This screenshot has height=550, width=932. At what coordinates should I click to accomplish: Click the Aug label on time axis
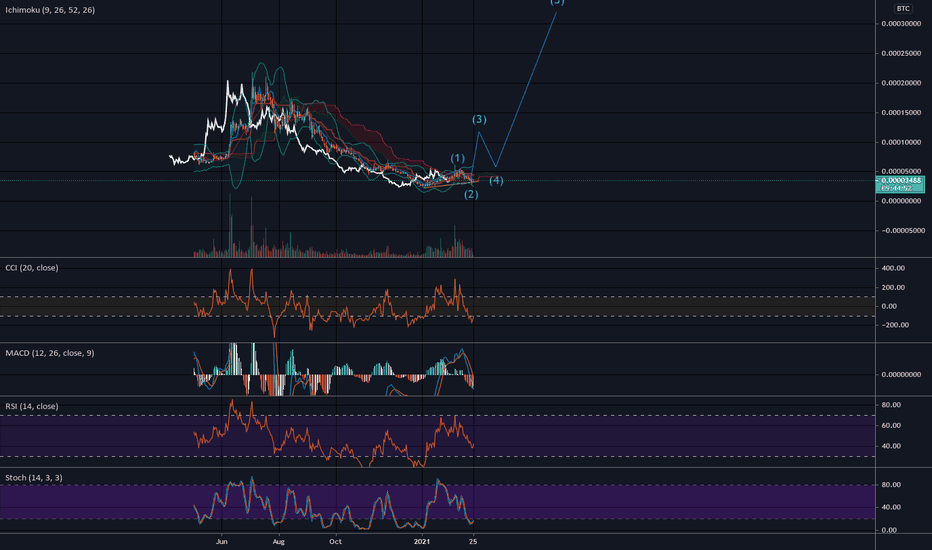[278, 542]
